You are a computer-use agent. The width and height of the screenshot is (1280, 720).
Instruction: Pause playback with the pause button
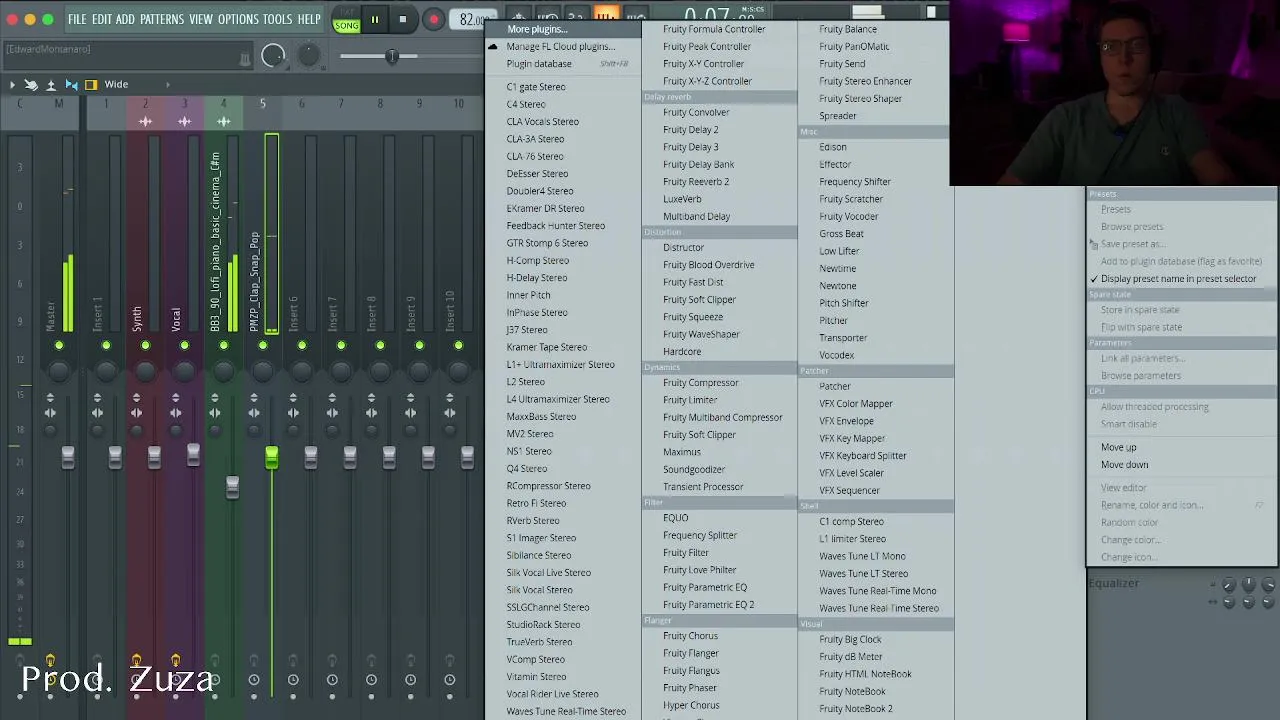[374, 19]
